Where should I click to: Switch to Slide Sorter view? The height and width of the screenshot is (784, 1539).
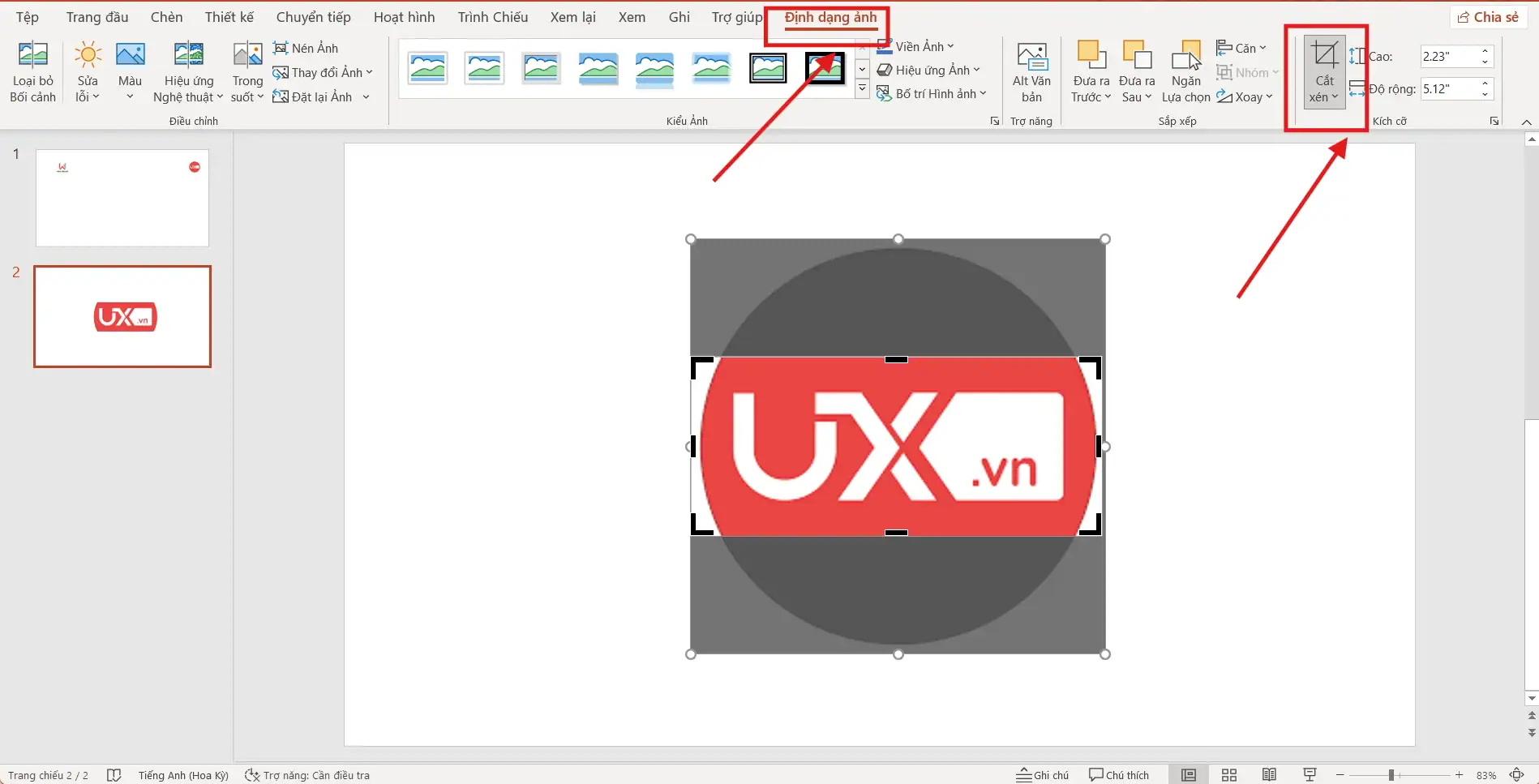click(x=1229, y=774)
